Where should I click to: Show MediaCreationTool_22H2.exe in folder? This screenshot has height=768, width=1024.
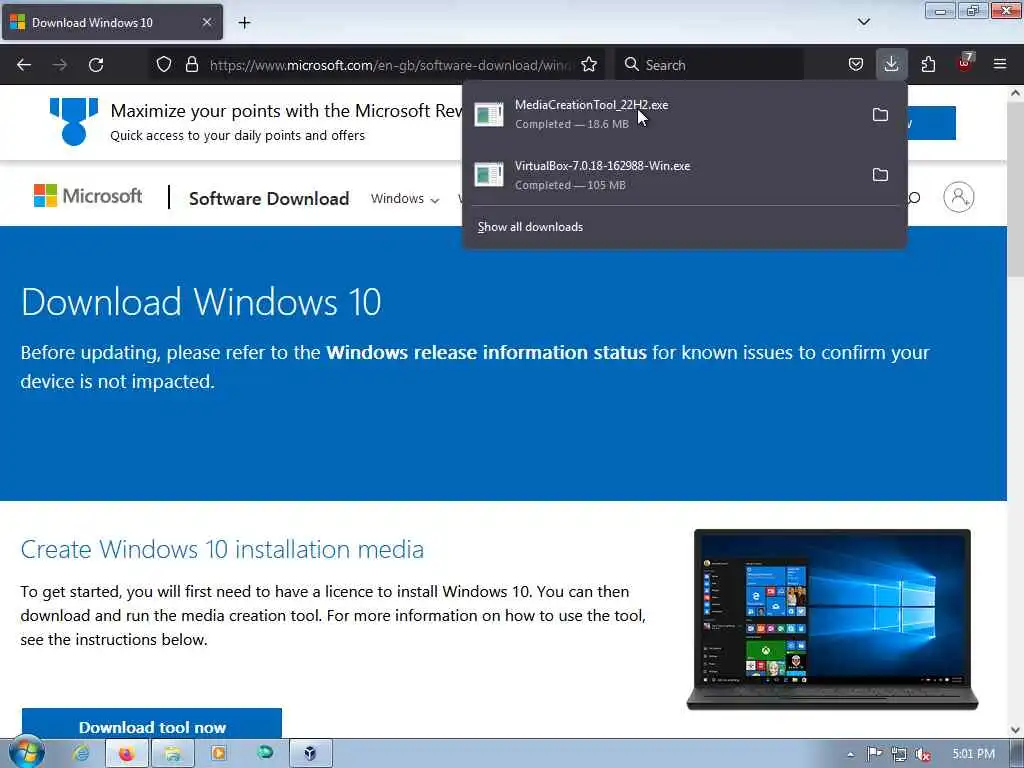tap(880, 114)
